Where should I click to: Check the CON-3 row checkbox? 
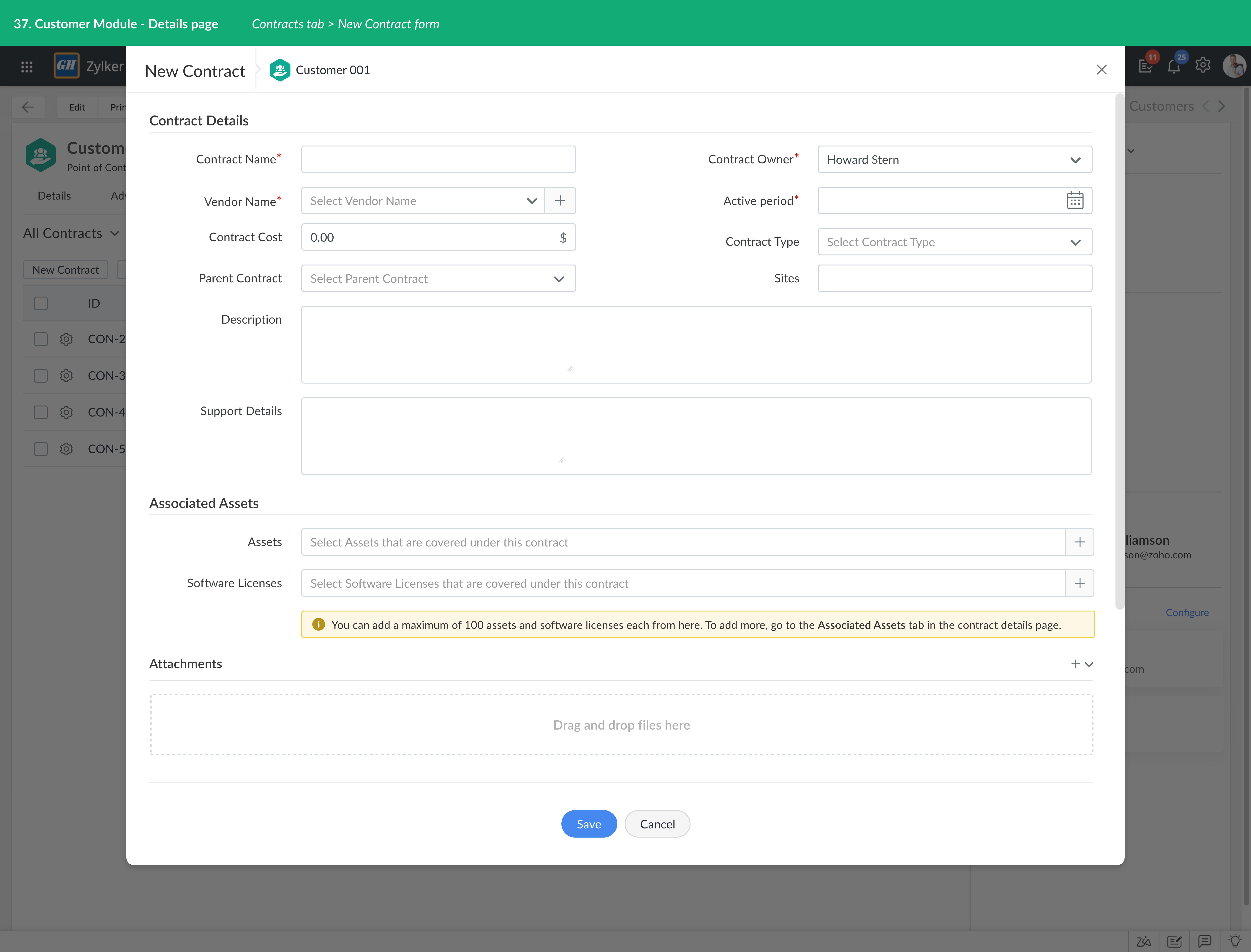click(x=41, y=376)
